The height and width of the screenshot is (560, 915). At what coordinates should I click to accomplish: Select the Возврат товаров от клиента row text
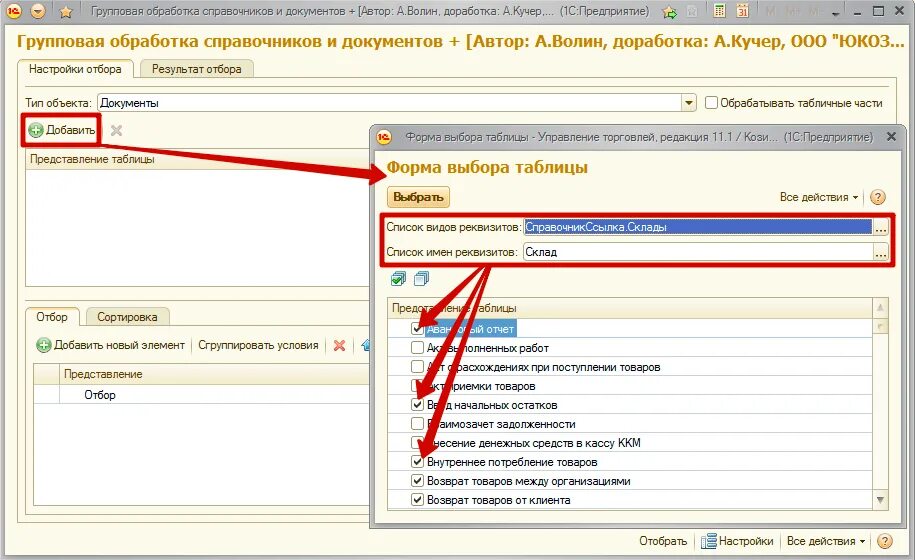tap(499, 500)
